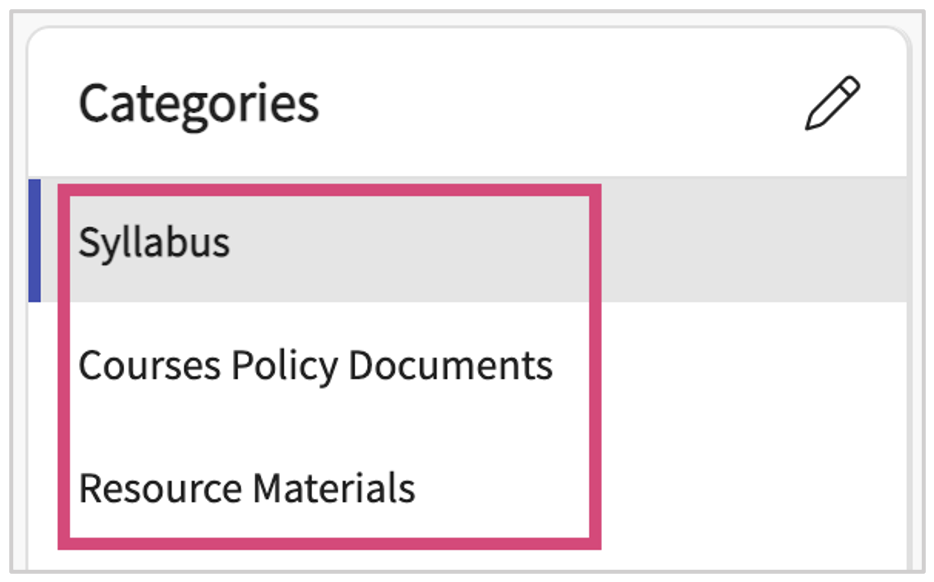Edit the Categories list

(832, 104)
